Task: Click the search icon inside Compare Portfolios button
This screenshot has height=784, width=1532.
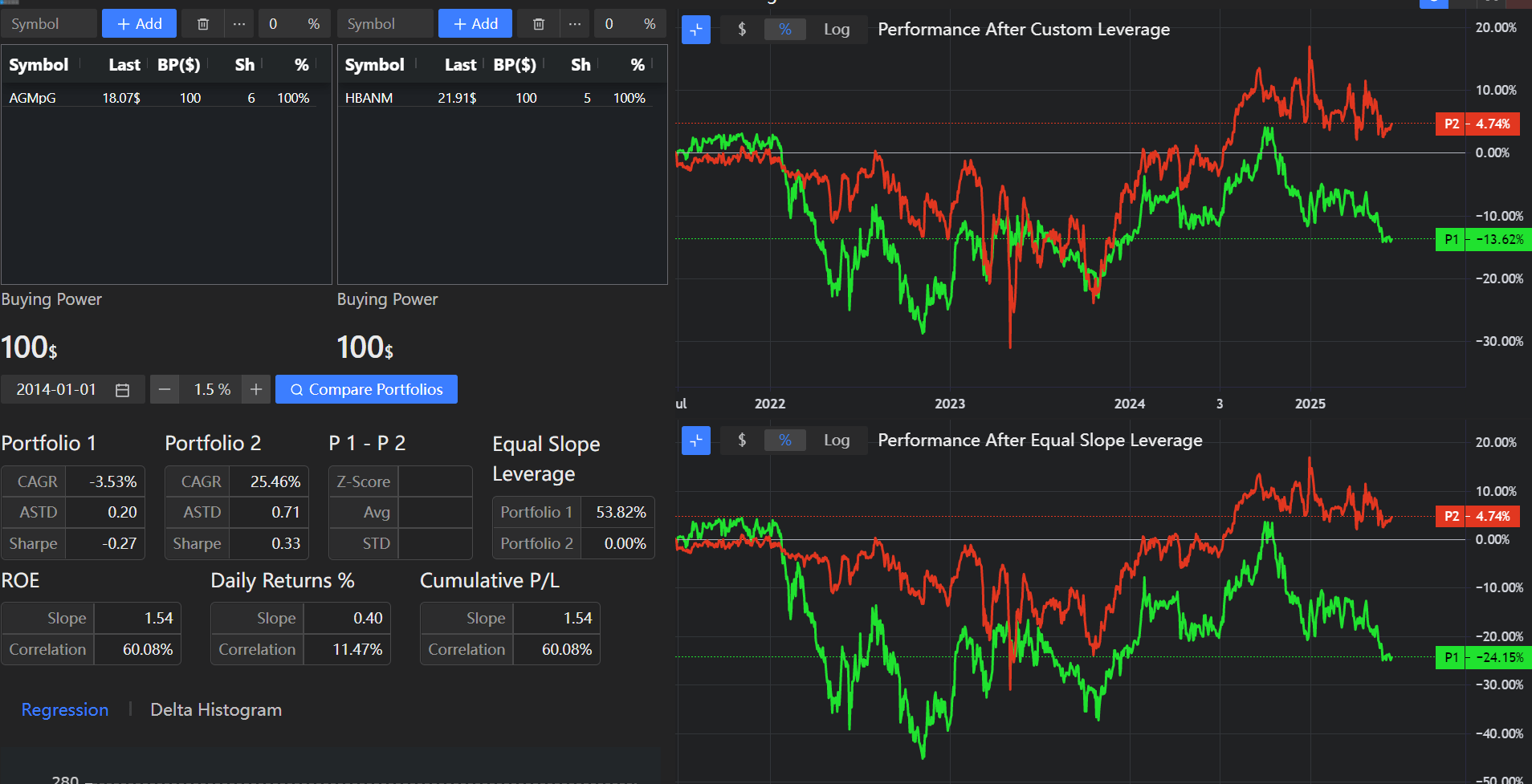Action: [x=296, y=389]
